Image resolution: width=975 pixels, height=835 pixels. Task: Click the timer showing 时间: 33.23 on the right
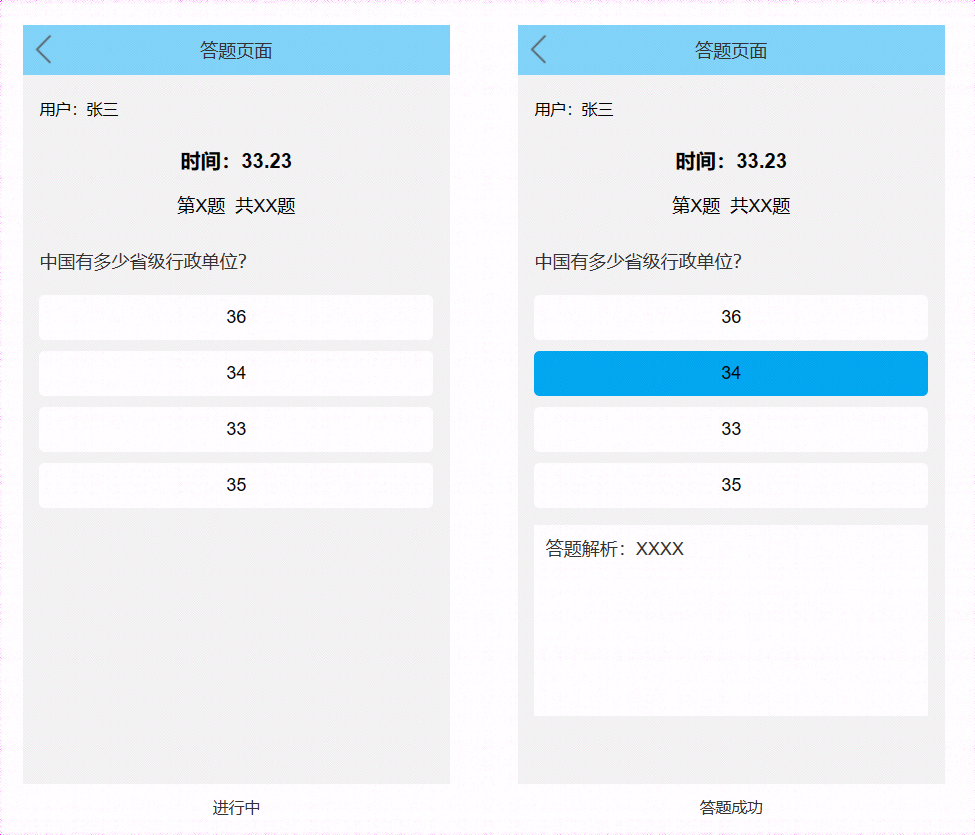(x=730, y=160)
